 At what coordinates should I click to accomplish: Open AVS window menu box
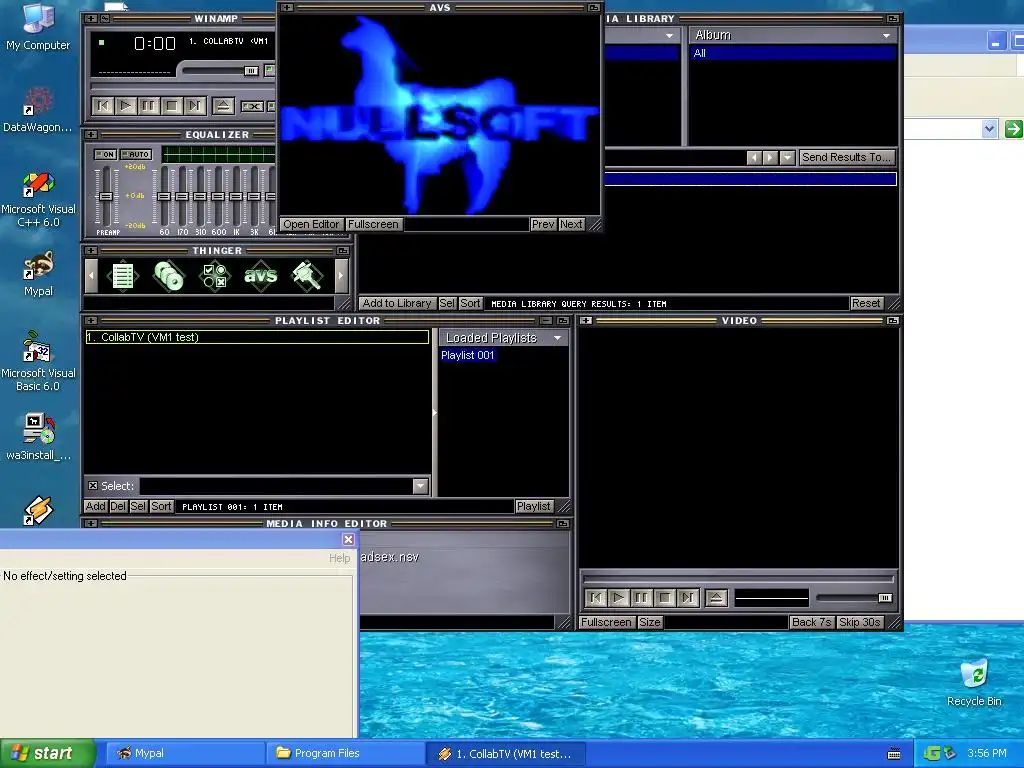pyautogui.click(x=287, y=8)
